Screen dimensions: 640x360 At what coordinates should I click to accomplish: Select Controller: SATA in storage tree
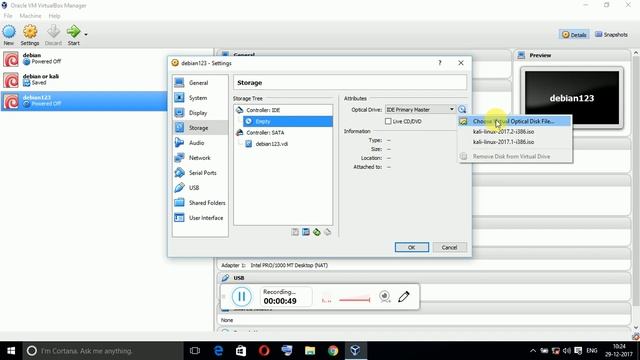point(265,133)
